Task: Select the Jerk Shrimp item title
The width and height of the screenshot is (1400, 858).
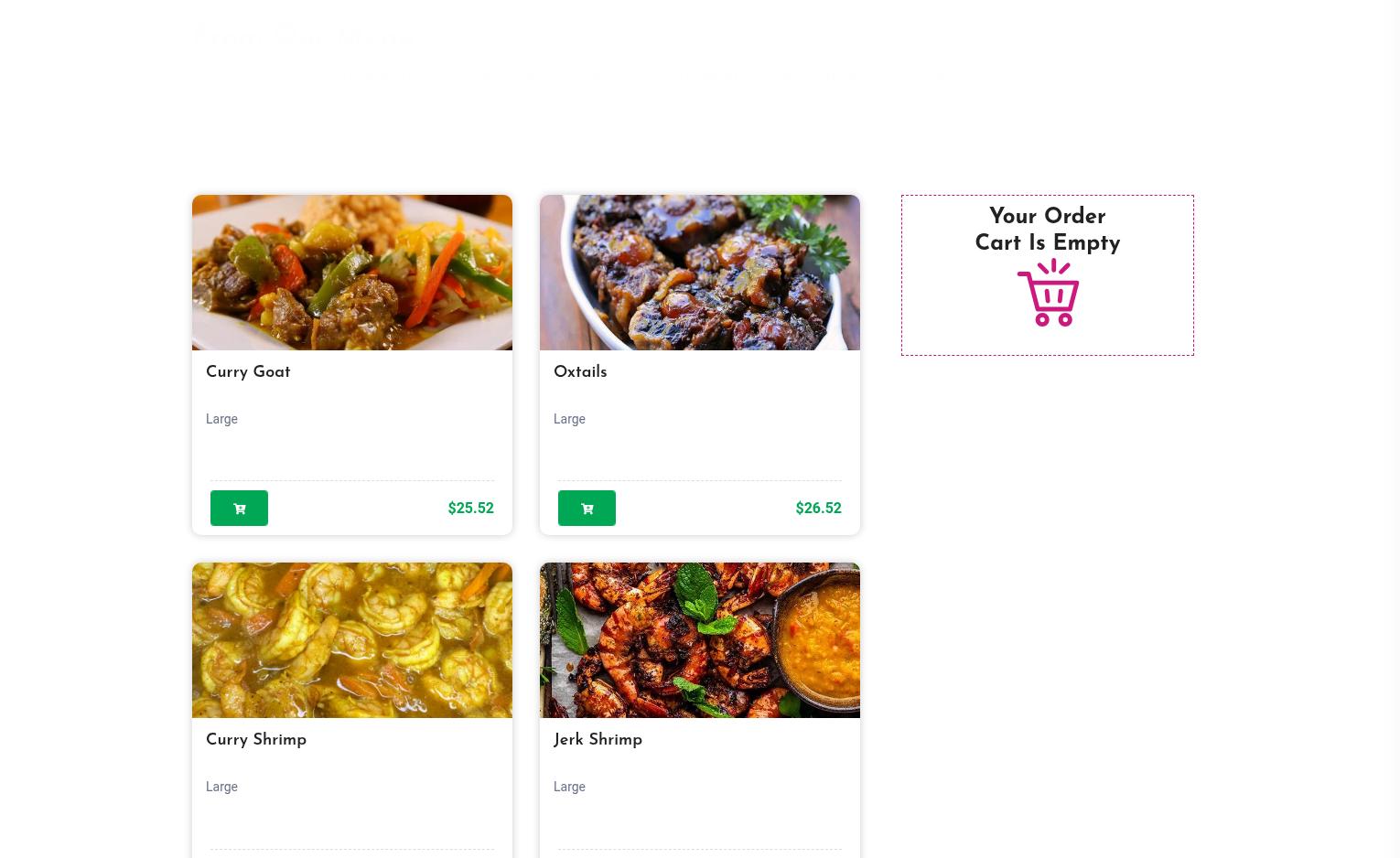Action: point(598,740)
